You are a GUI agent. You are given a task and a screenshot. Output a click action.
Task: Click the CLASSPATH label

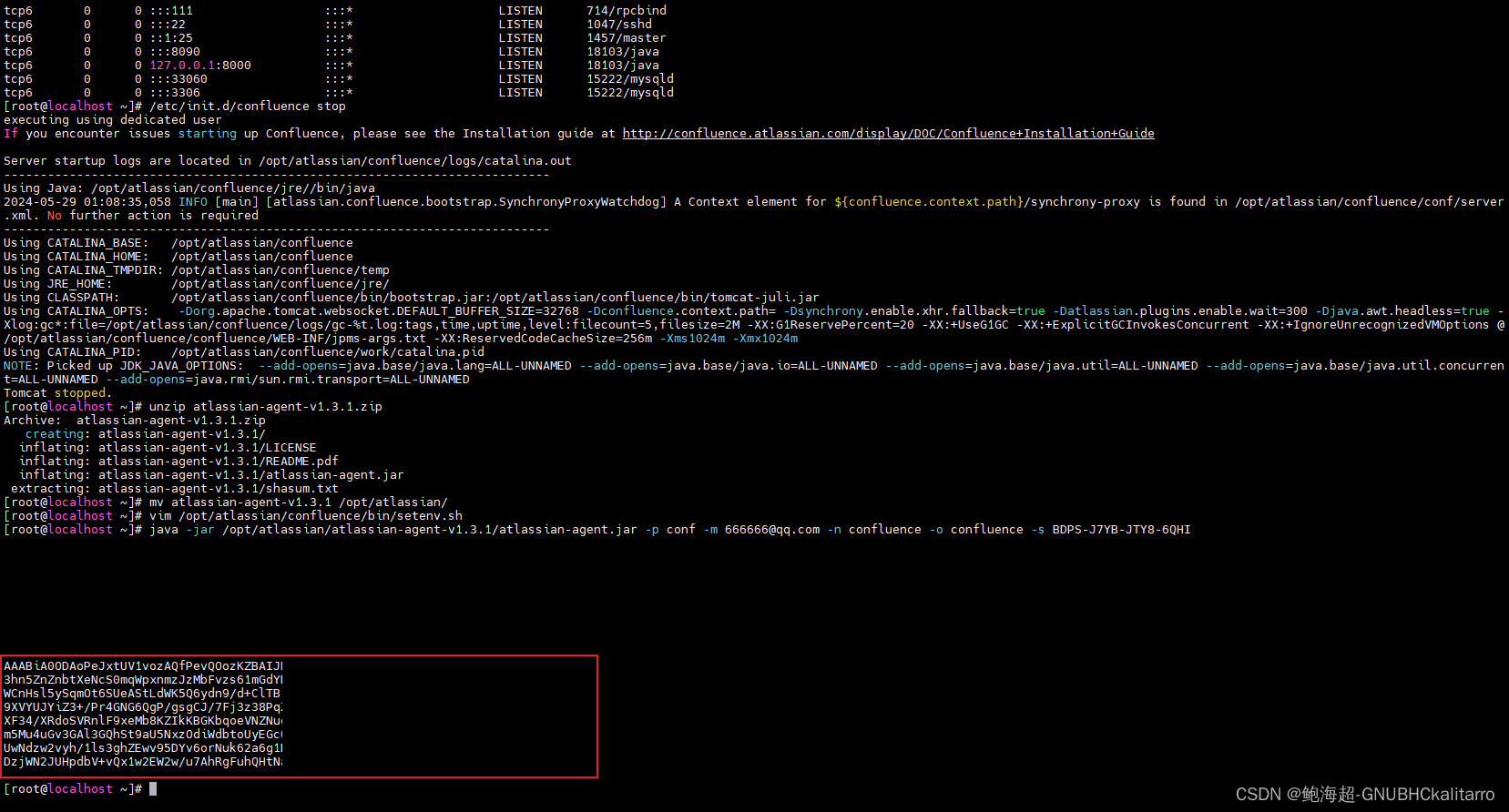pyautogui.click(x=80, y=298)
